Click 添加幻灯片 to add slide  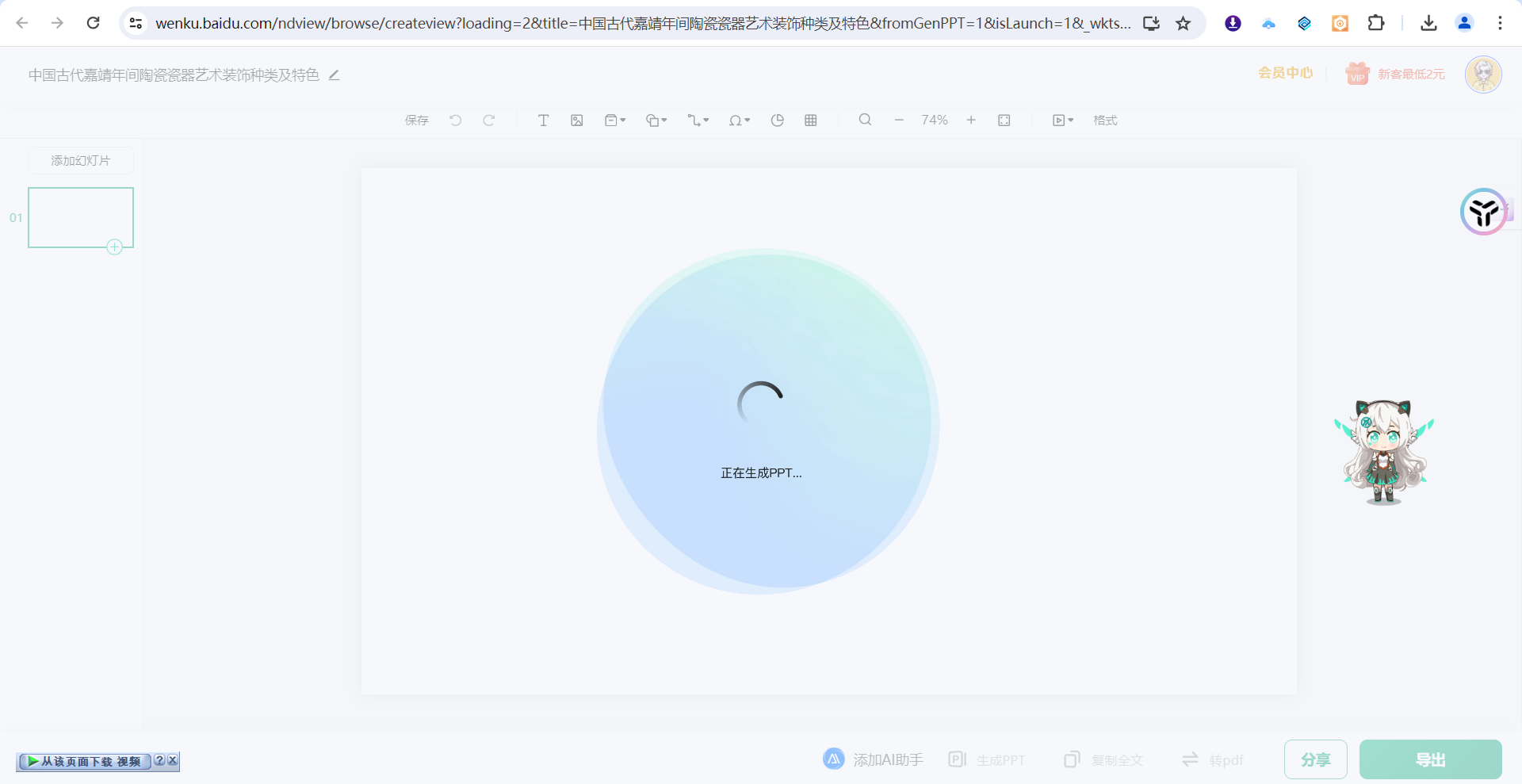click(x=81, y=161)
